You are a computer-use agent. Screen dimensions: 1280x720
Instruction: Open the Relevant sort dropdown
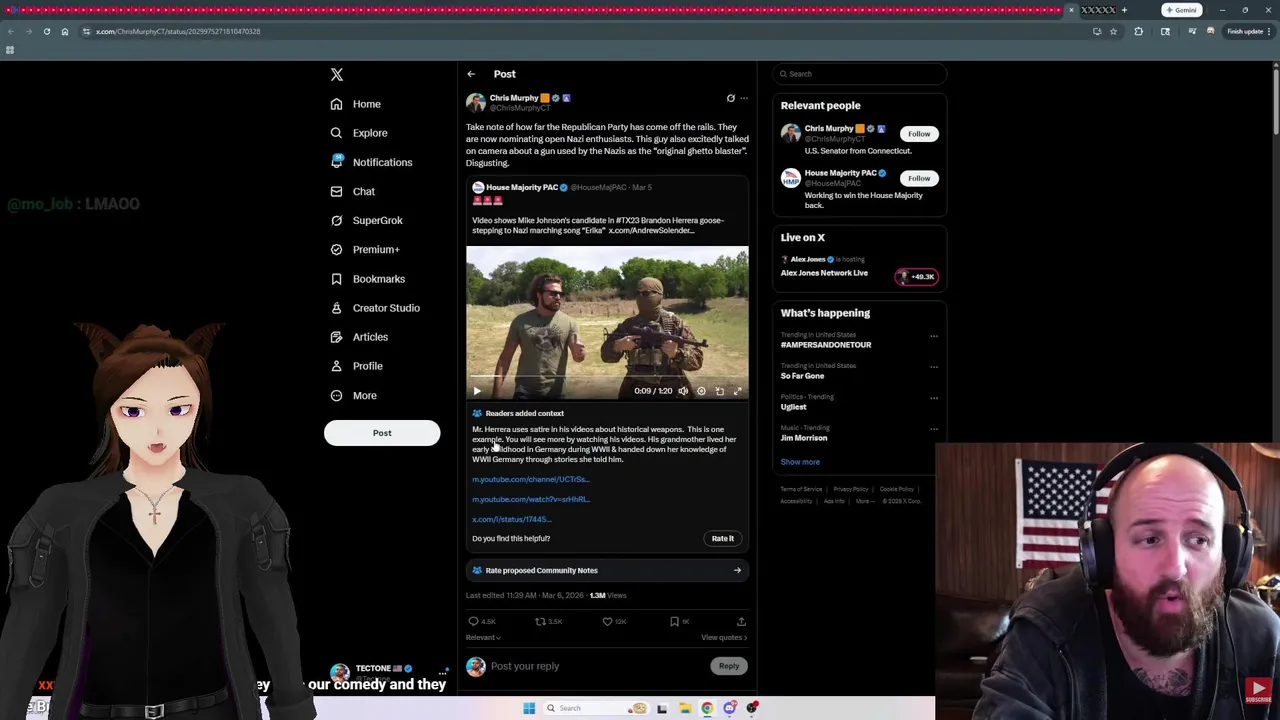pos(483,637)
